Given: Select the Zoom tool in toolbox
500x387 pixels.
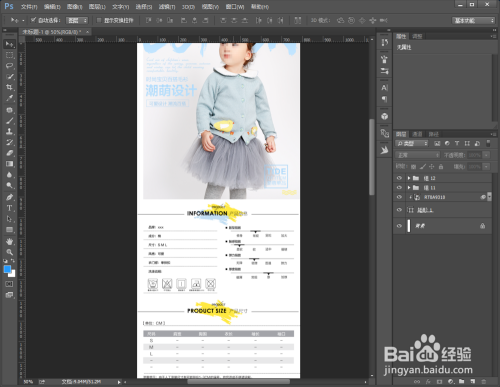Looking at the screenshot, I should 9,252.
